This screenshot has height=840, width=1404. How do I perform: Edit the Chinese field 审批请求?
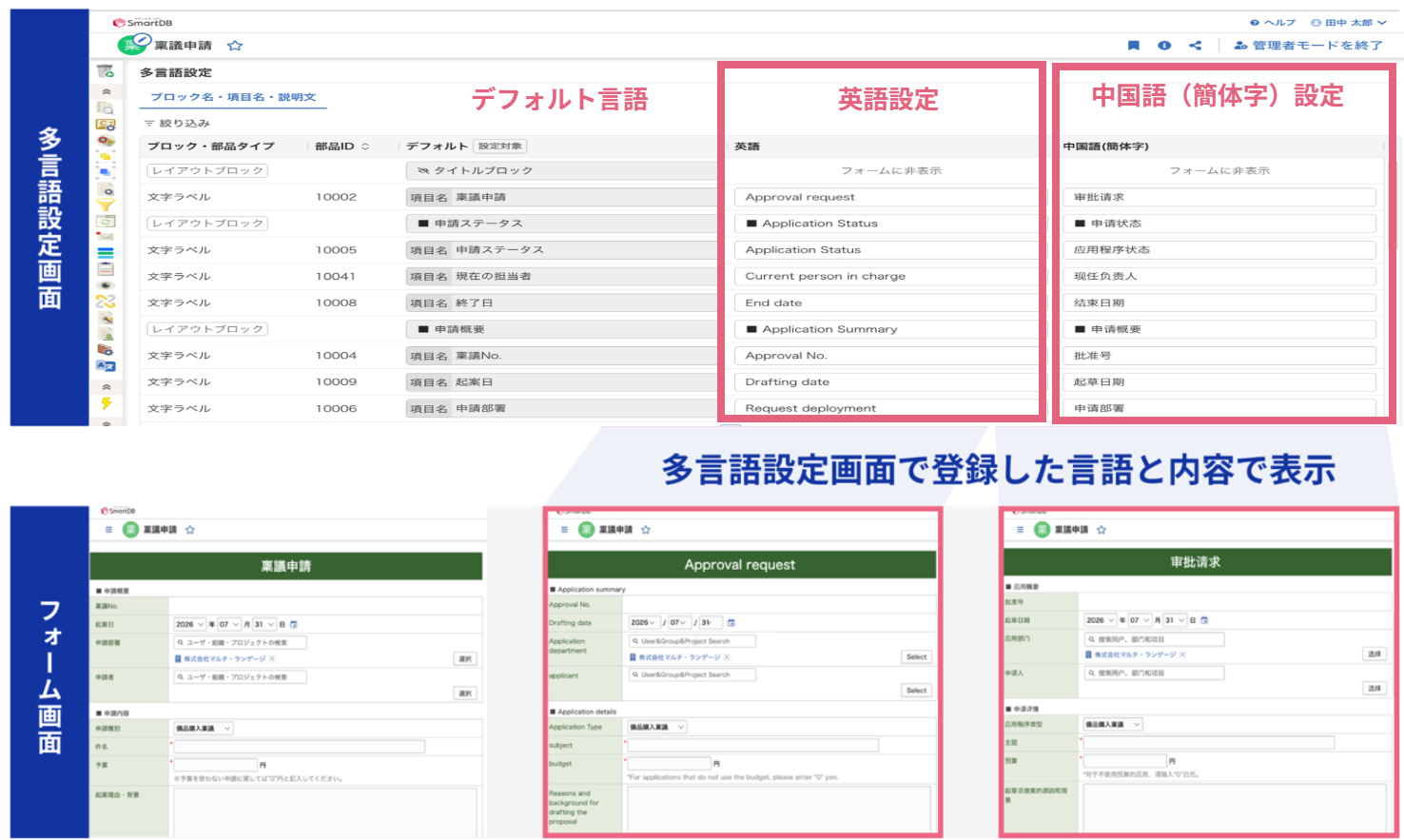coord(1219,197)
